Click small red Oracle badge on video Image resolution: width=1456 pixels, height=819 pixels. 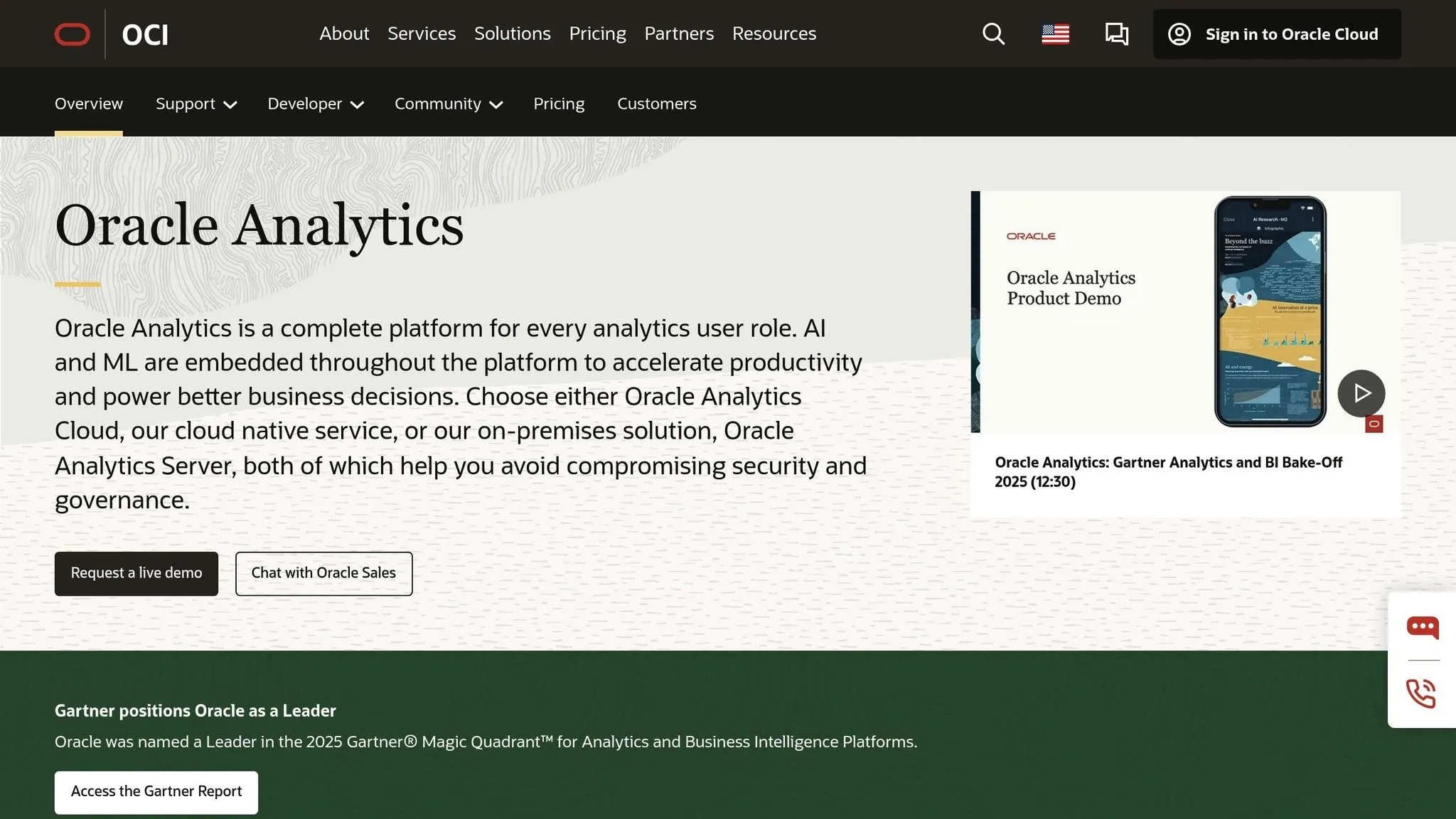click(1374, 424)
